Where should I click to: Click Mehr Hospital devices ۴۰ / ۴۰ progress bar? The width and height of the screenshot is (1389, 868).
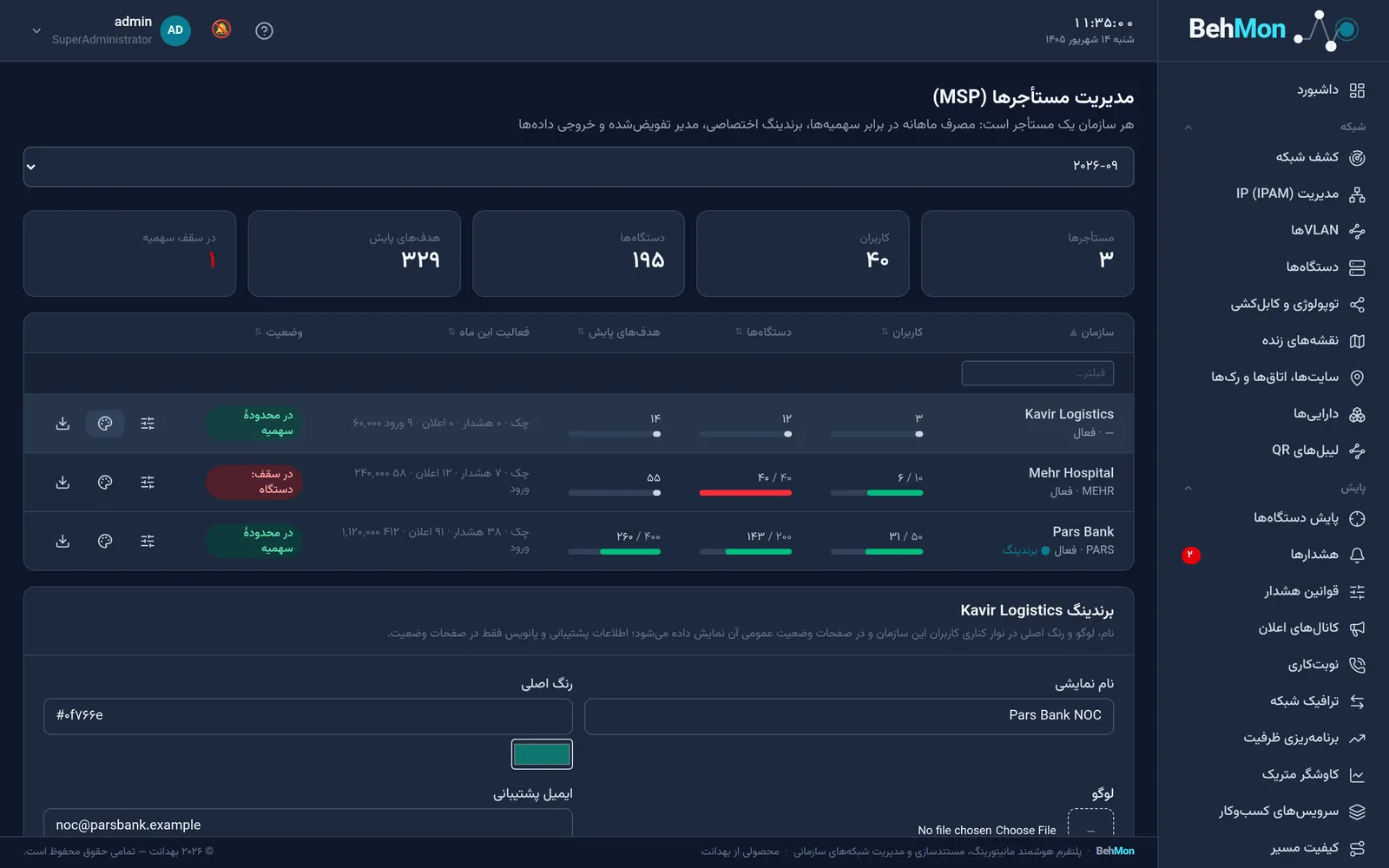(746, 493)
